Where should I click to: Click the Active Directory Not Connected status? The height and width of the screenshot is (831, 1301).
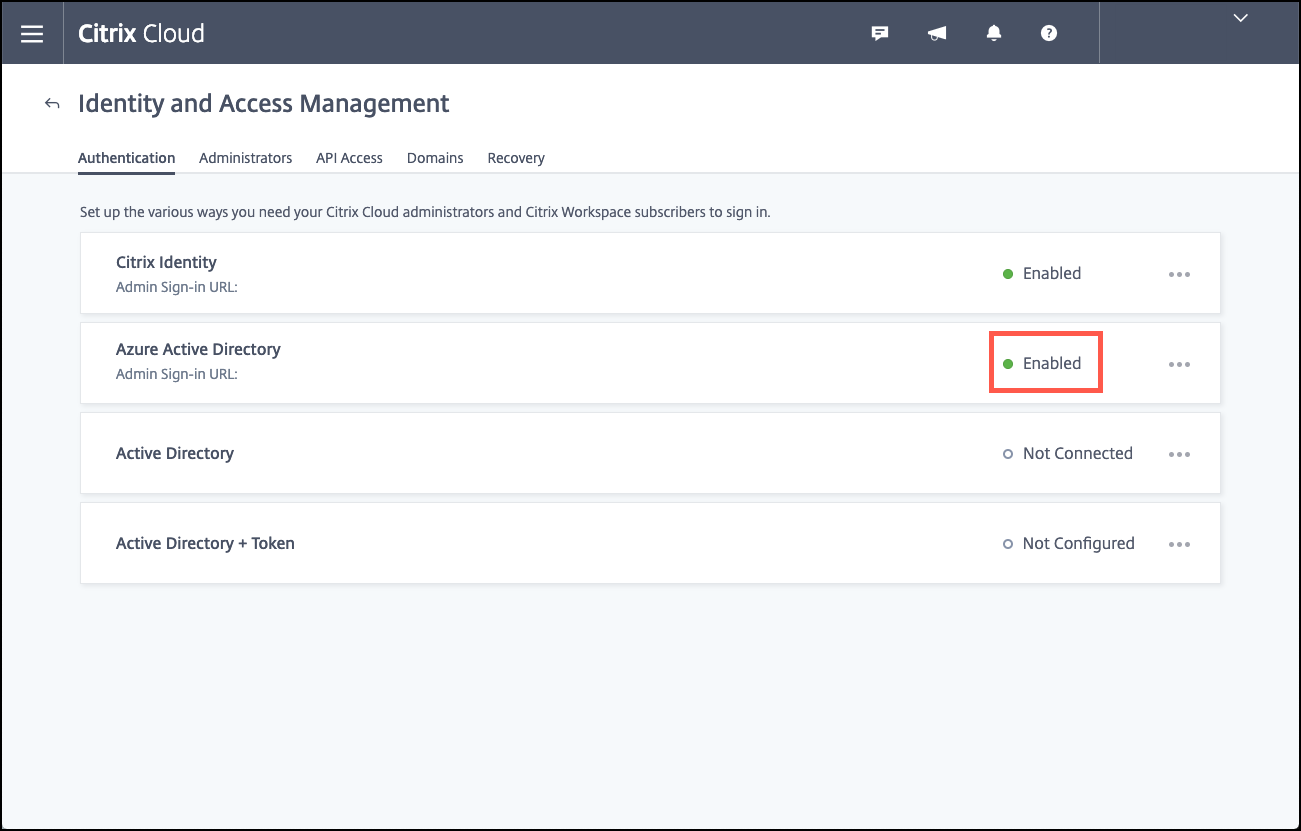point(1068,453)
